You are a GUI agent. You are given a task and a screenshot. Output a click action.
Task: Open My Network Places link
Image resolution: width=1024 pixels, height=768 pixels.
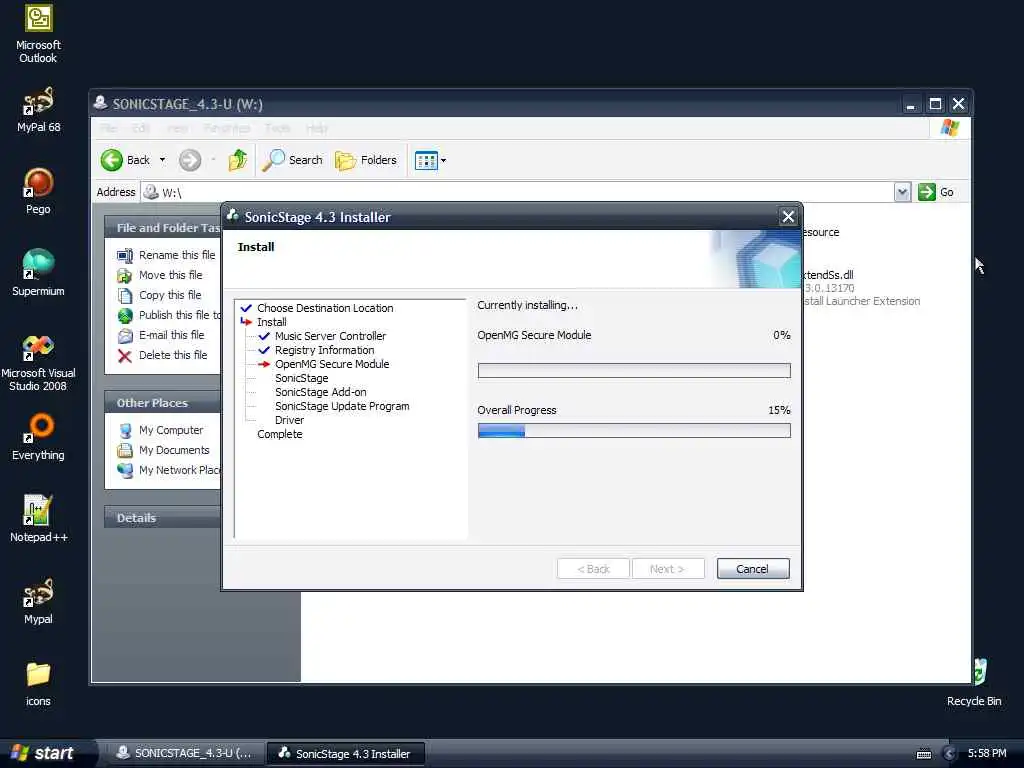168,470
